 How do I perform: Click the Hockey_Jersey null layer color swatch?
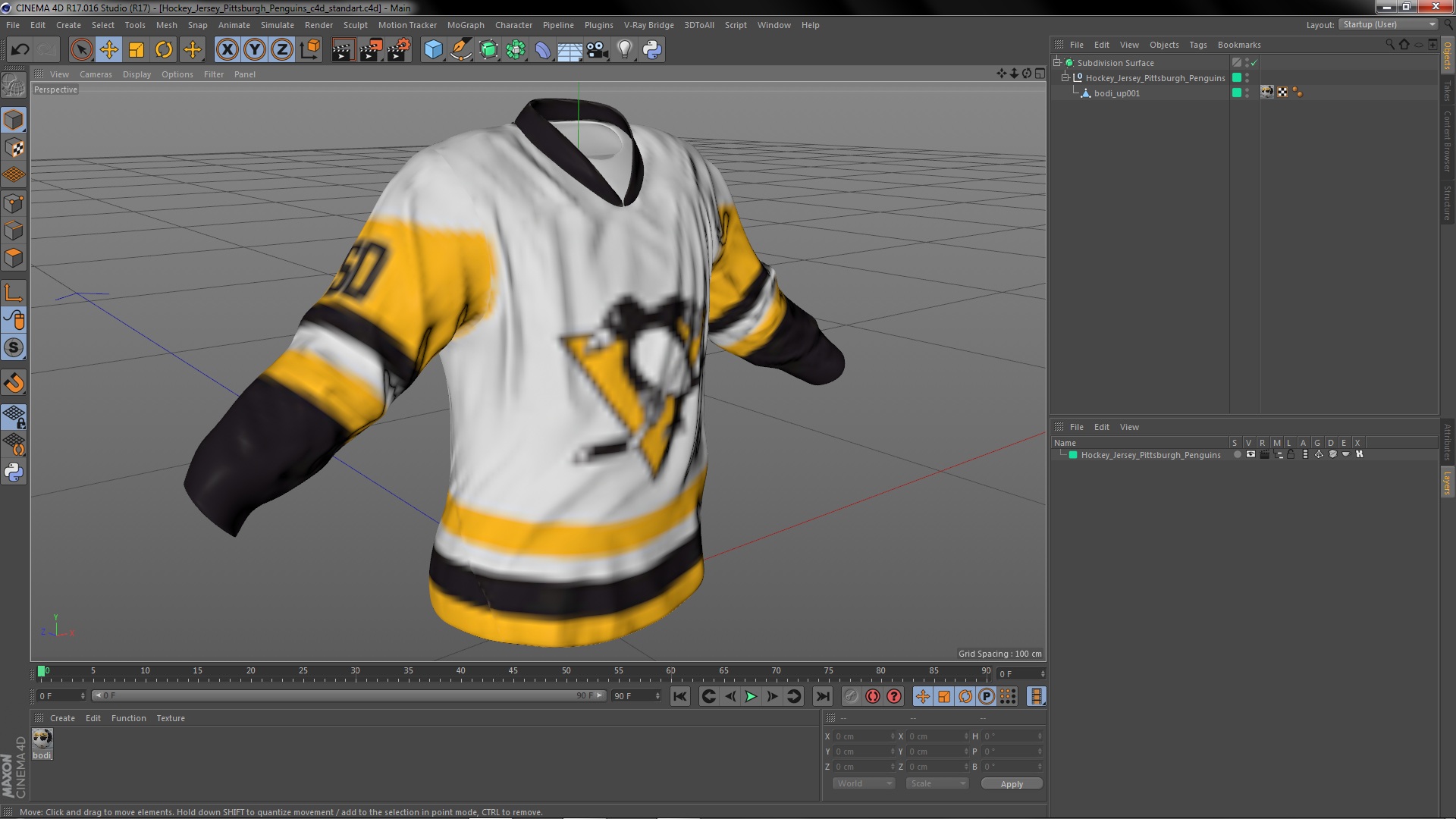coord(1237,77)
